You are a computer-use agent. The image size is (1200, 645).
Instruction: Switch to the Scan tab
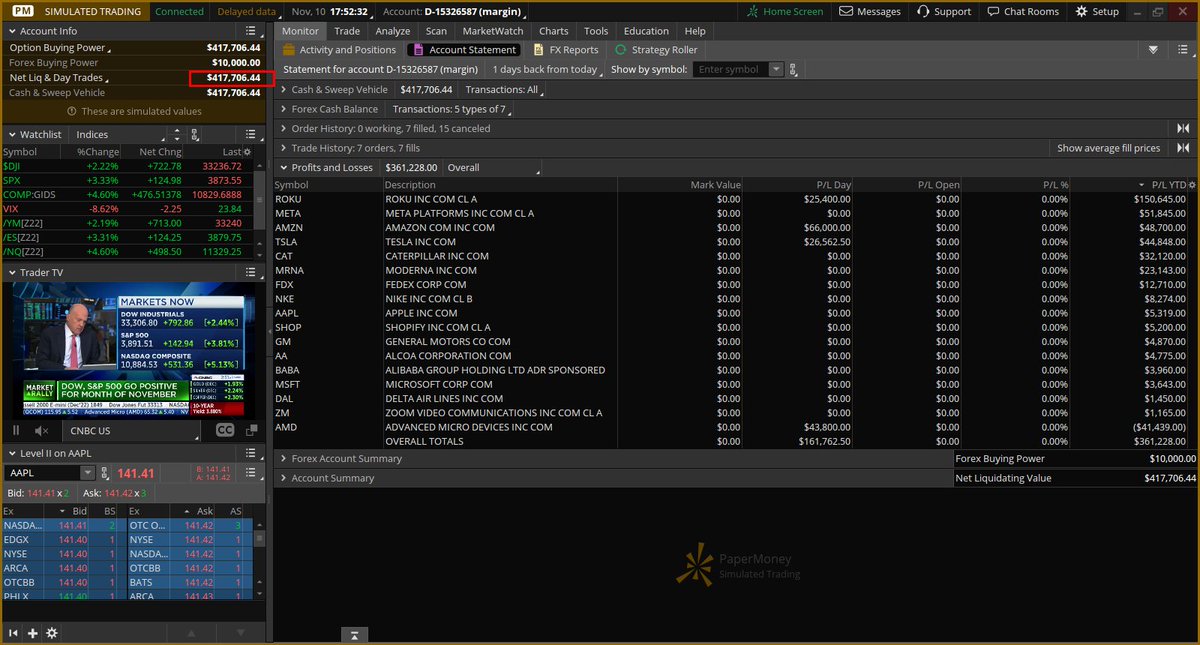coord(436,31)
